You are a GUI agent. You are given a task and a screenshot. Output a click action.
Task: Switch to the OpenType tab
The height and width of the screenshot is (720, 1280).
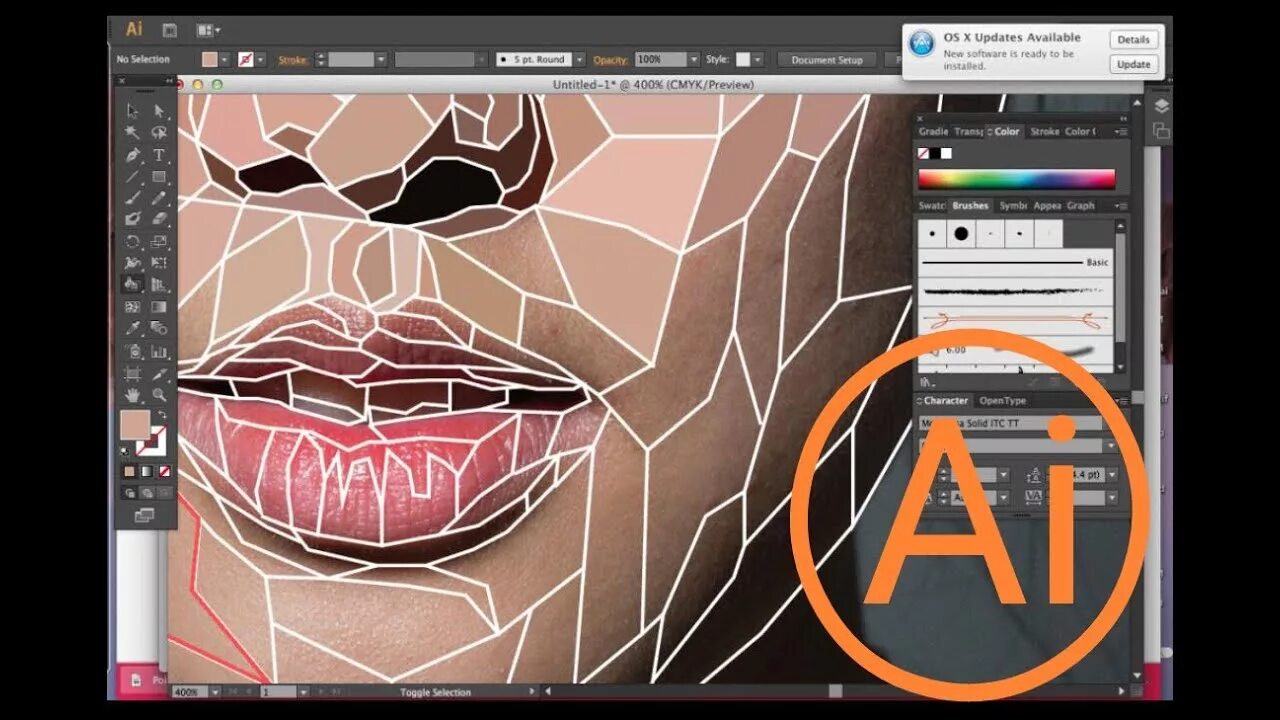(1003, 400)
